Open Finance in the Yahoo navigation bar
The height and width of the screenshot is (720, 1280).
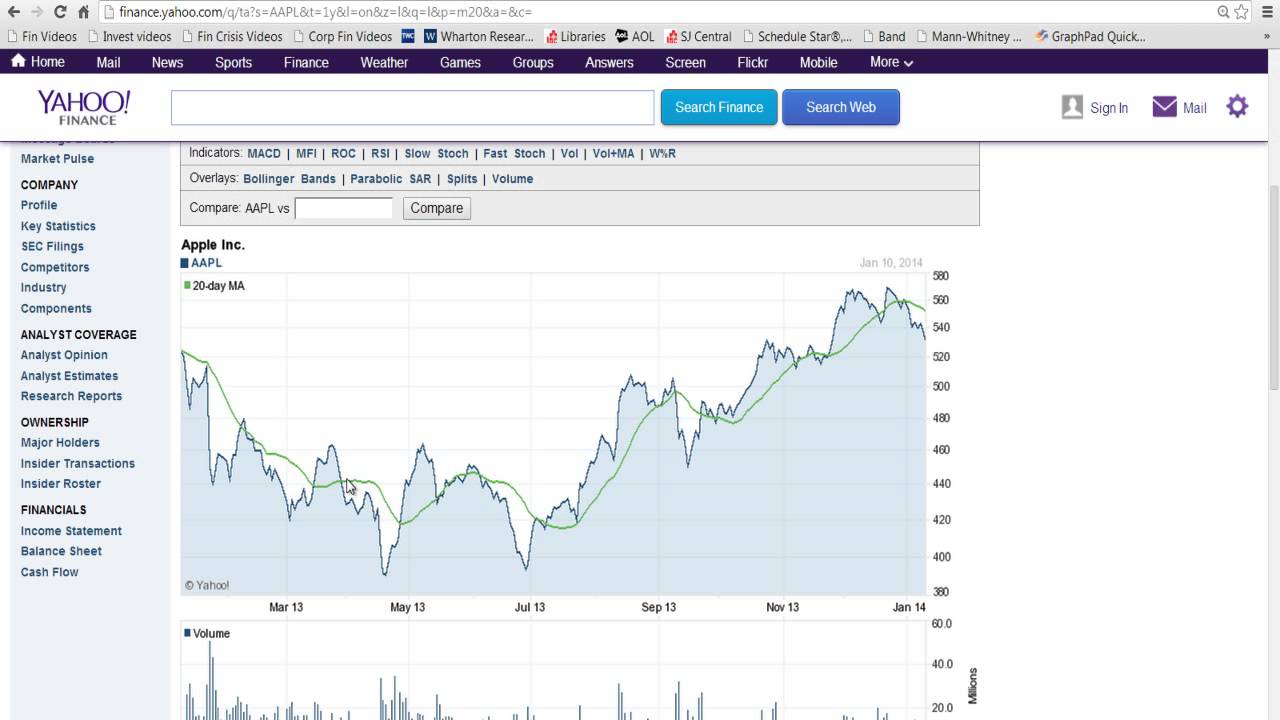coord(306,62)
